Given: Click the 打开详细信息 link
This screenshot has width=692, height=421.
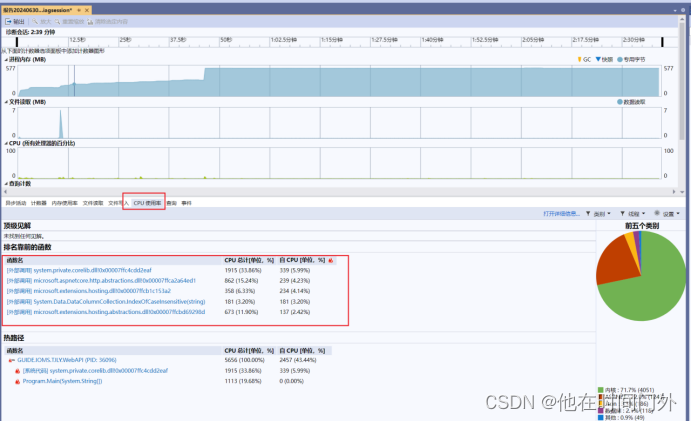Looking at the screenshot, I should (x=561, y=214).
